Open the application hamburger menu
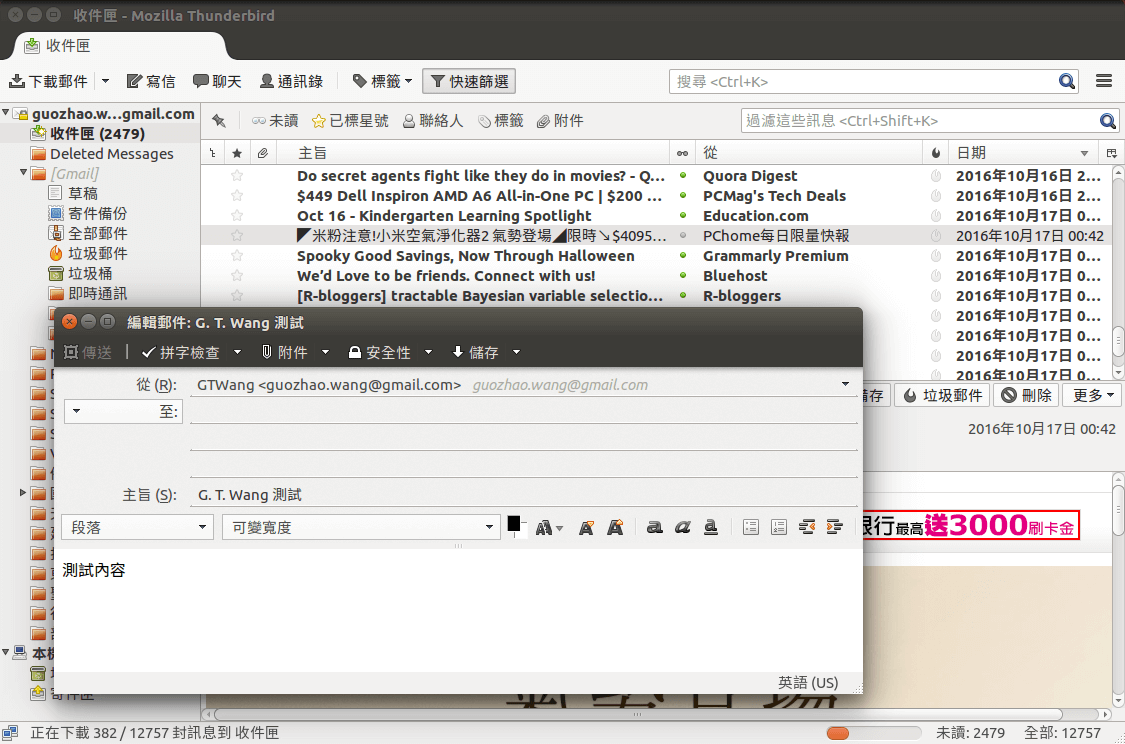 click(1103, 81)
